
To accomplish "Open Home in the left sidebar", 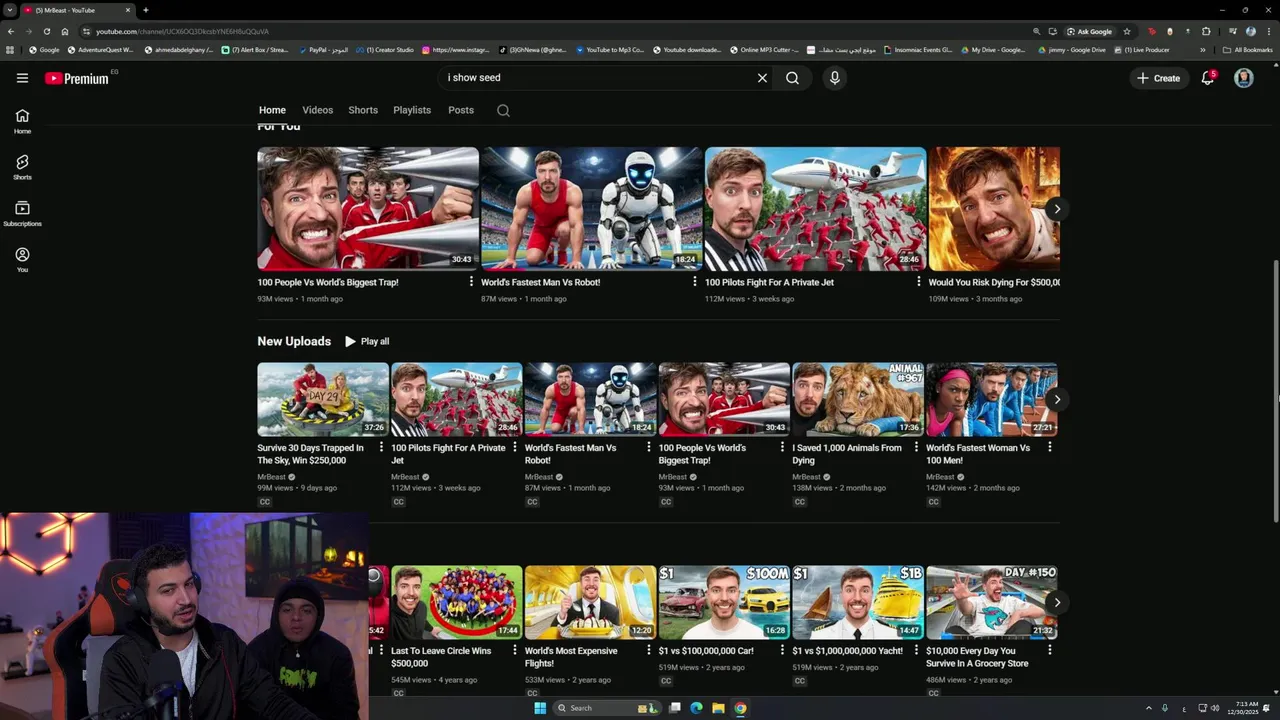I will 22,121.
